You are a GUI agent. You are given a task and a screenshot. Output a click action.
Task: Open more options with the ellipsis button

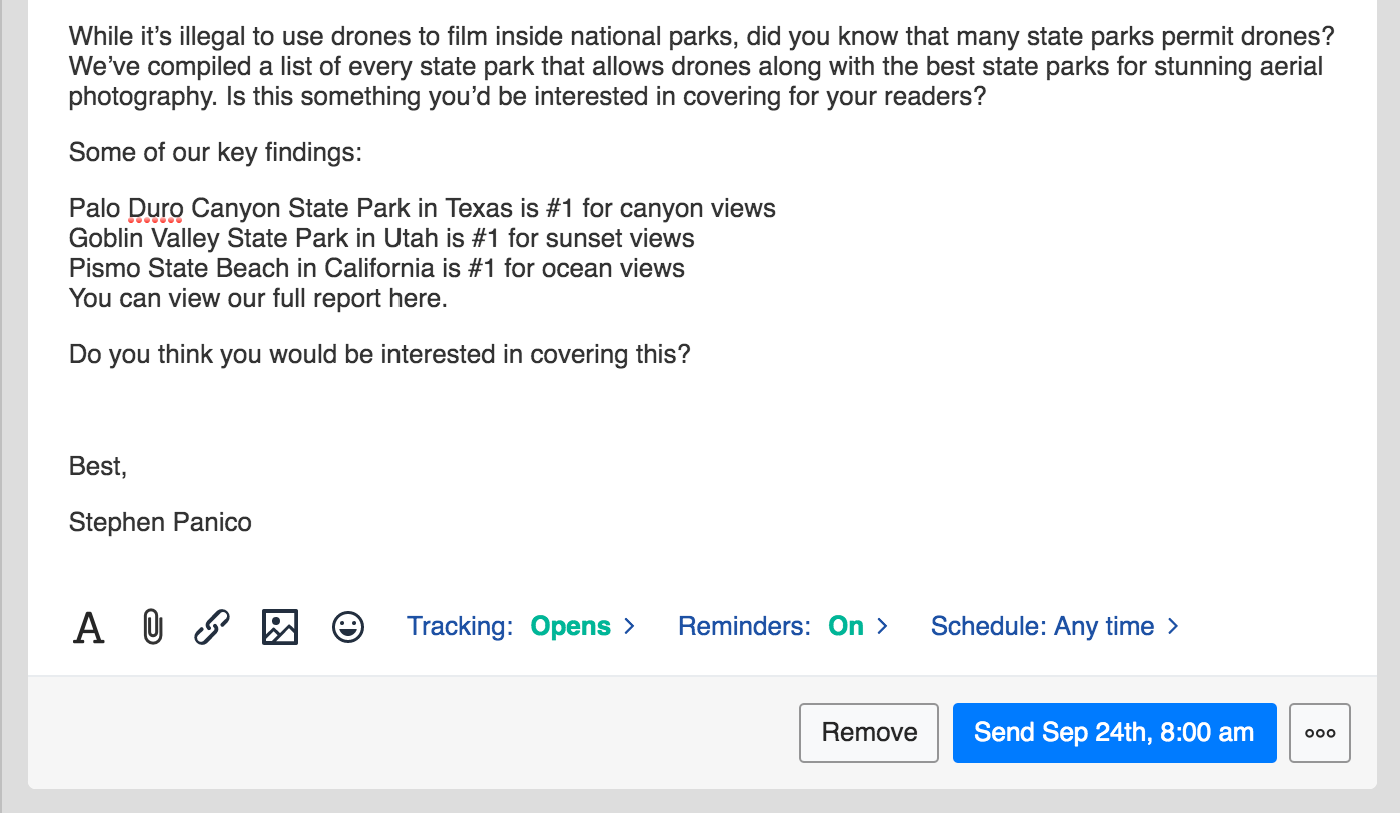pos(1320,733)
